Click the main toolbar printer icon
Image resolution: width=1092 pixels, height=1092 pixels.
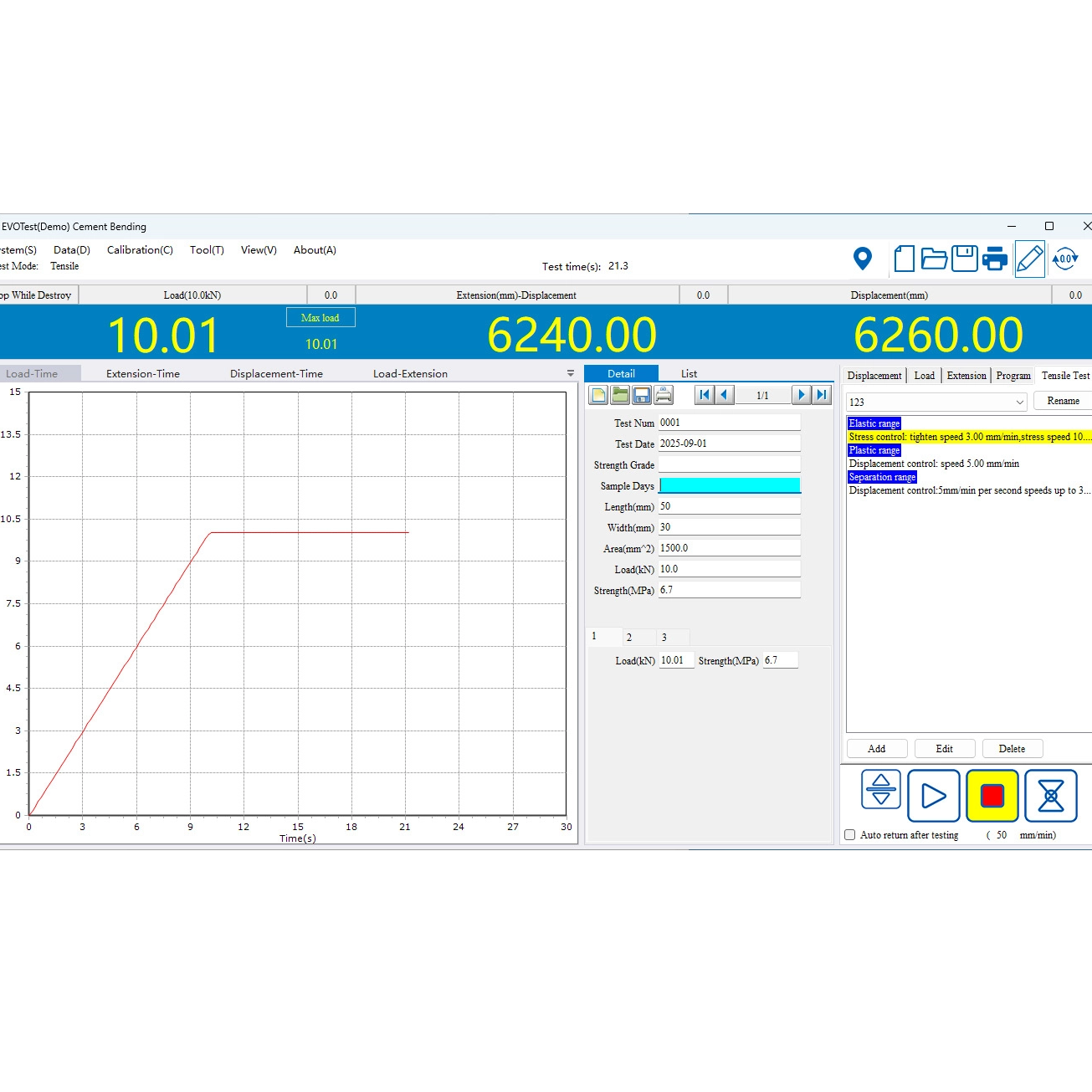click(x=994, y=259)
